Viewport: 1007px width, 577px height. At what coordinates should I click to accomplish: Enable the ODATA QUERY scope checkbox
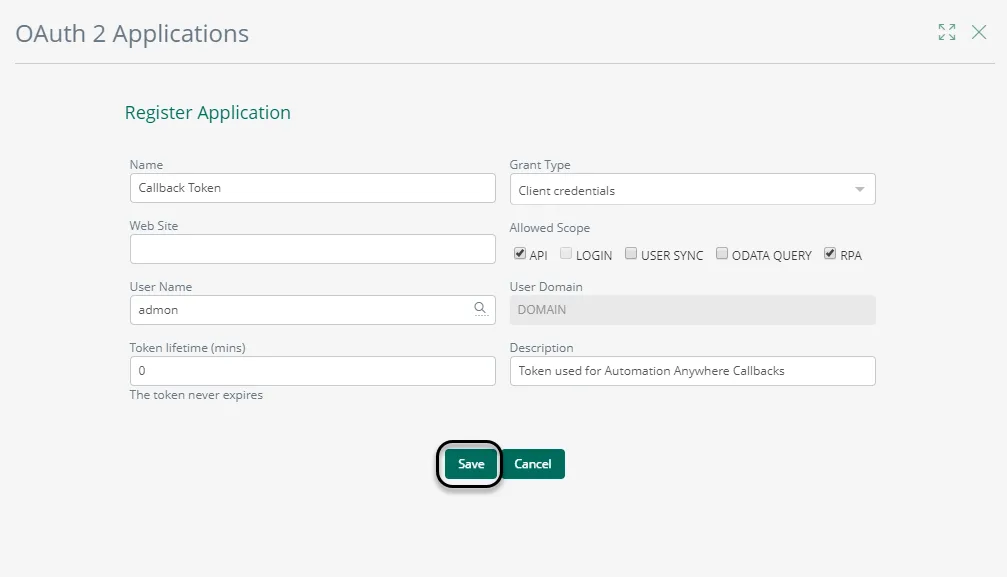click(x=722, y=254)
